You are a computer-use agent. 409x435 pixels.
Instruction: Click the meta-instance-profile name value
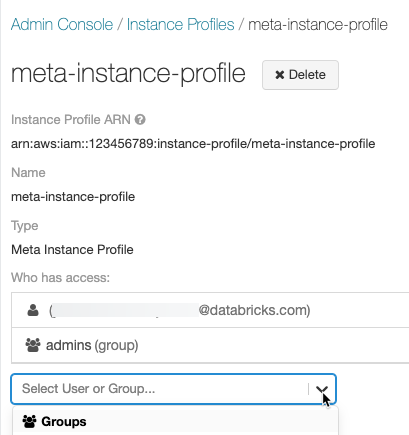(x=73, y=197)
